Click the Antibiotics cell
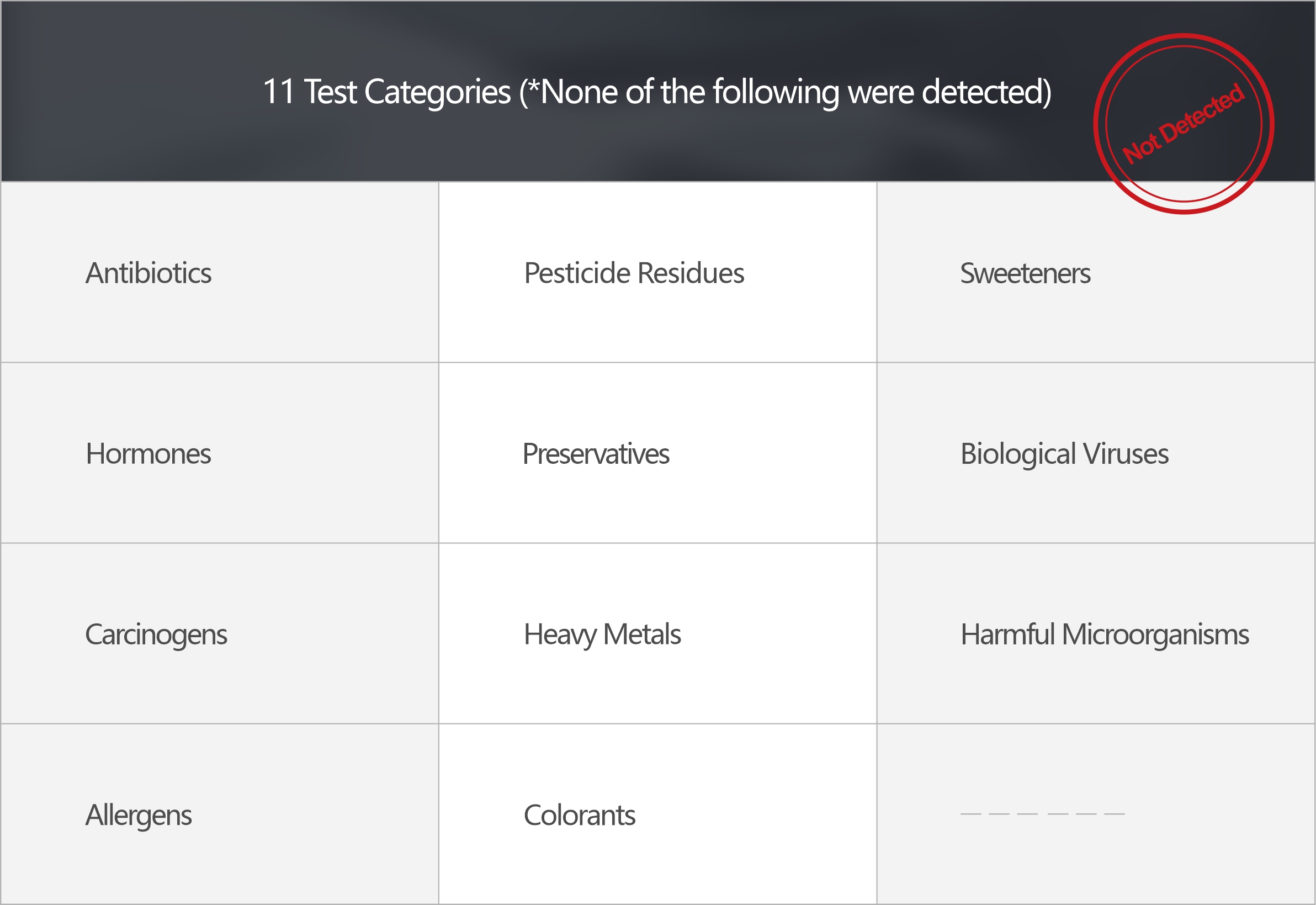 click(148, 273)
